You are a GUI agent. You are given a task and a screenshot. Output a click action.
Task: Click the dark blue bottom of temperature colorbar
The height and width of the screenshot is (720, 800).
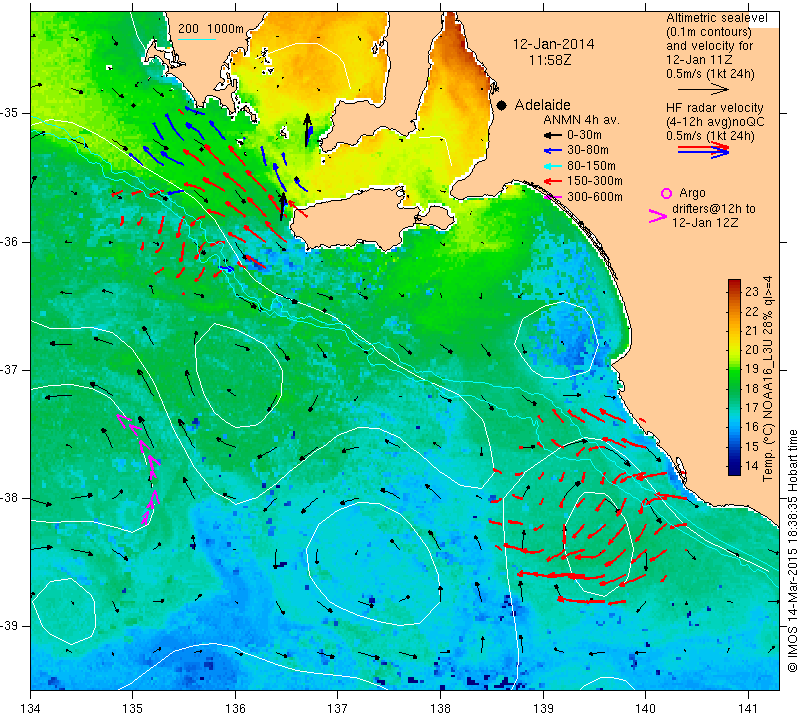pyautogui.click(x=734, y=469)
